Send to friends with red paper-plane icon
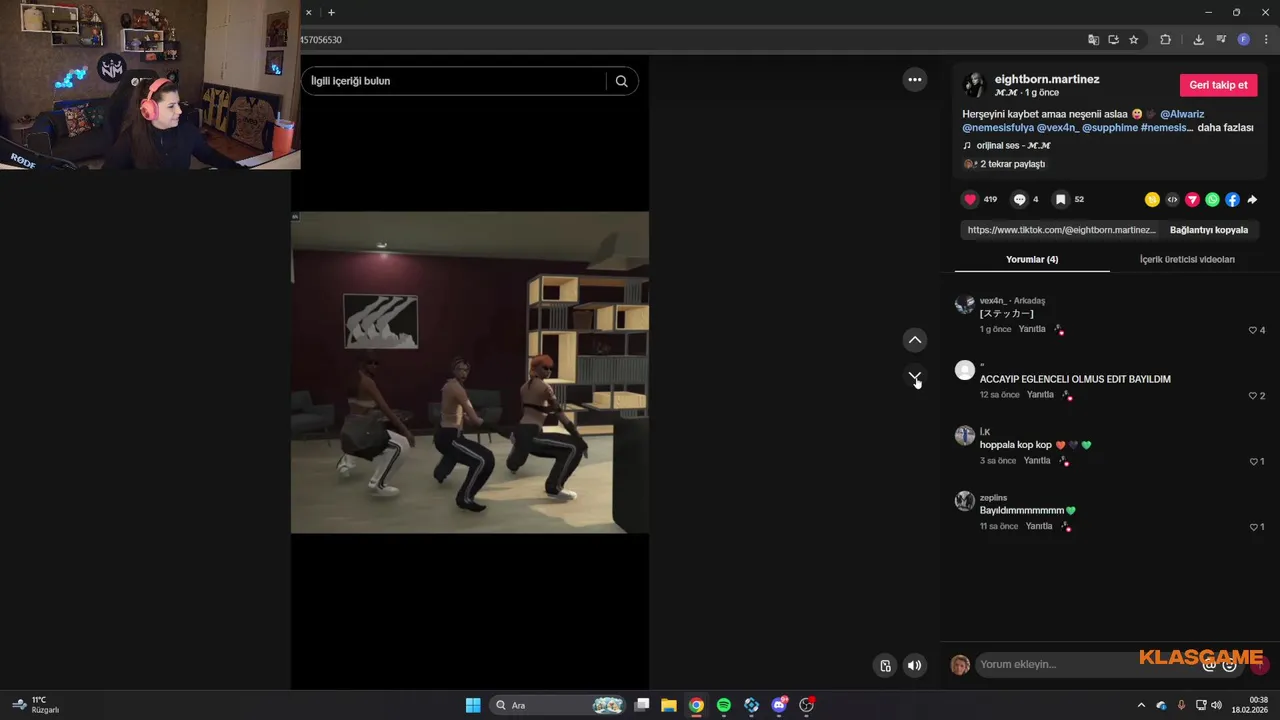 pos(1192,200)
